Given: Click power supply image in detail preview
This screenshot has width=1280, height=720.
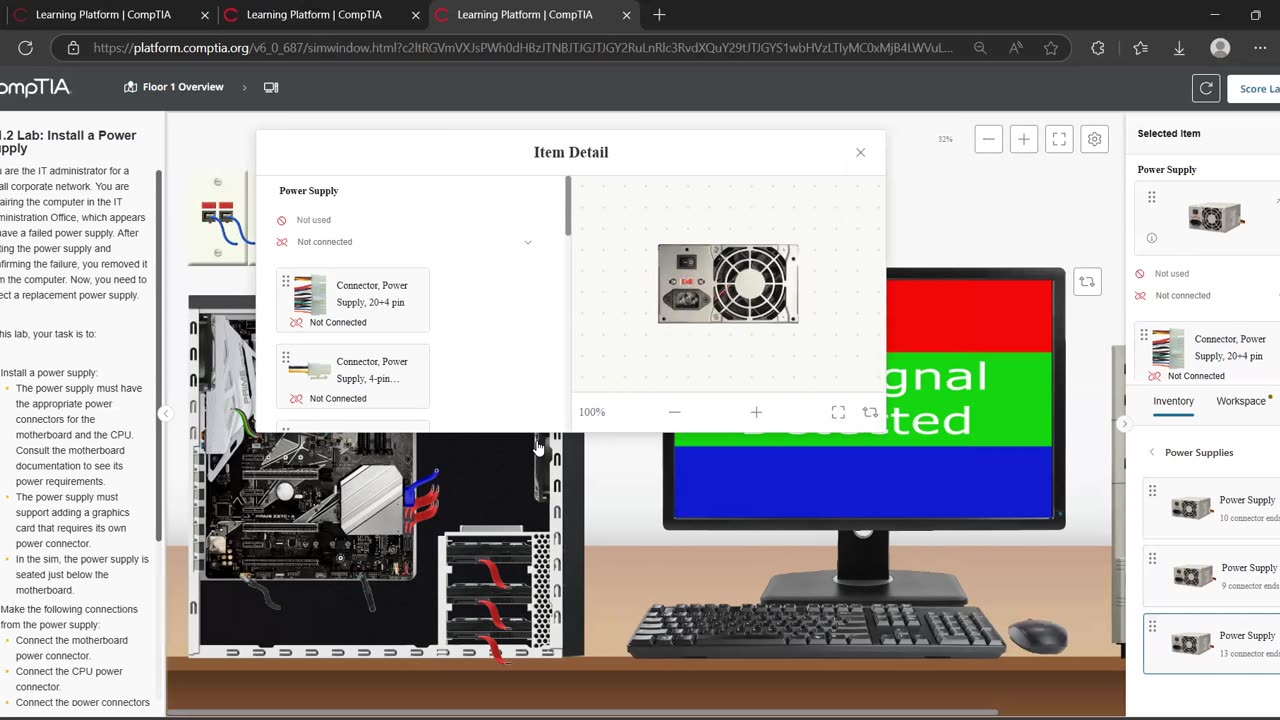Looking at the screenshot, I should (728, 283).
